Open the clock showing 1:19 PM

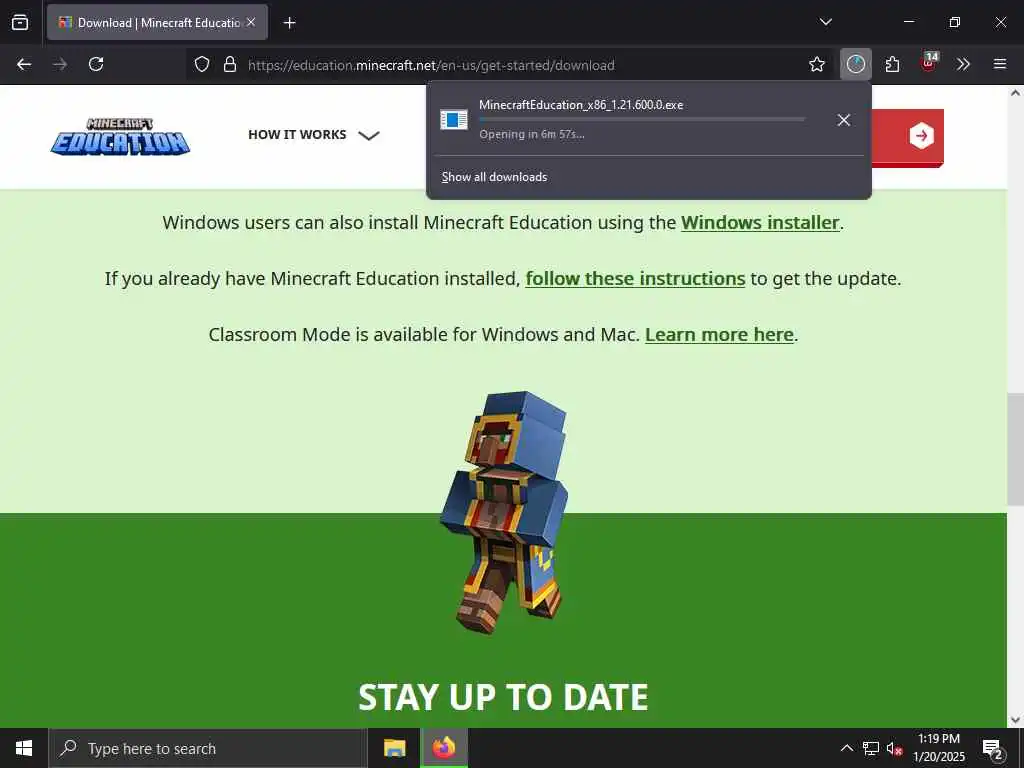tap(938, 748)
